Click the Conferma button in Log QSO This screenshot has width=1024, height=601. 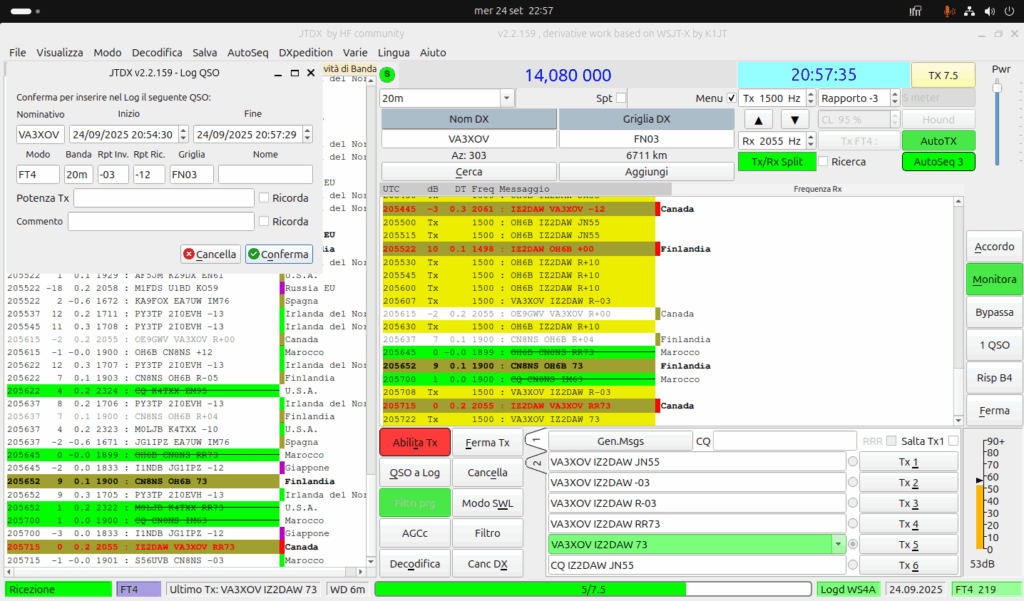pos(279,254)
